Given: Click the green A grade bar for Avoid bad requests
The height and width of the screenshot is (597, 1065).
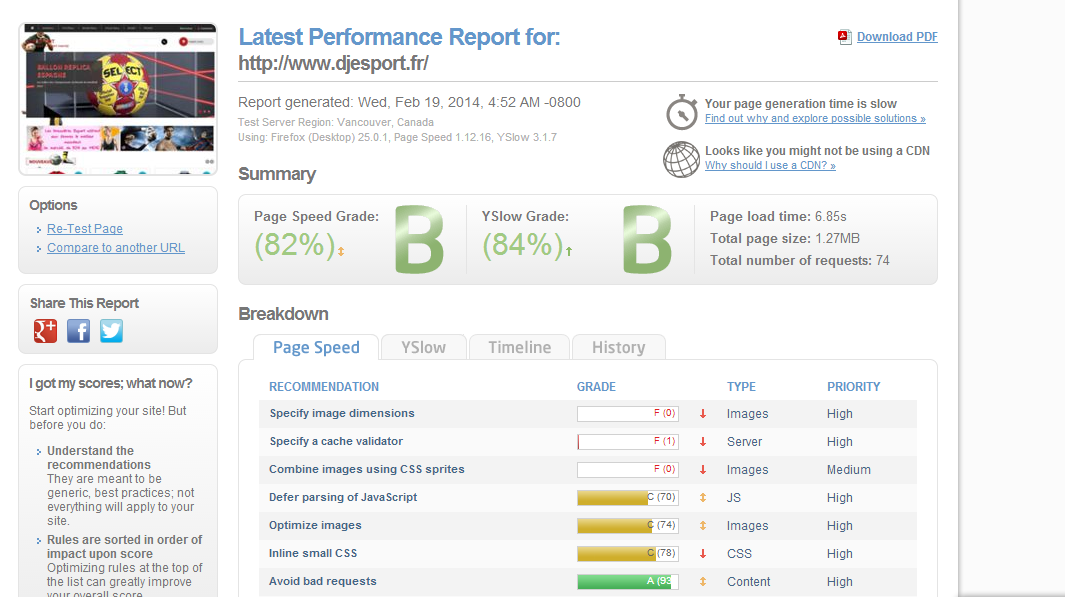Looking at the screenshot, I should click(628, 581).
